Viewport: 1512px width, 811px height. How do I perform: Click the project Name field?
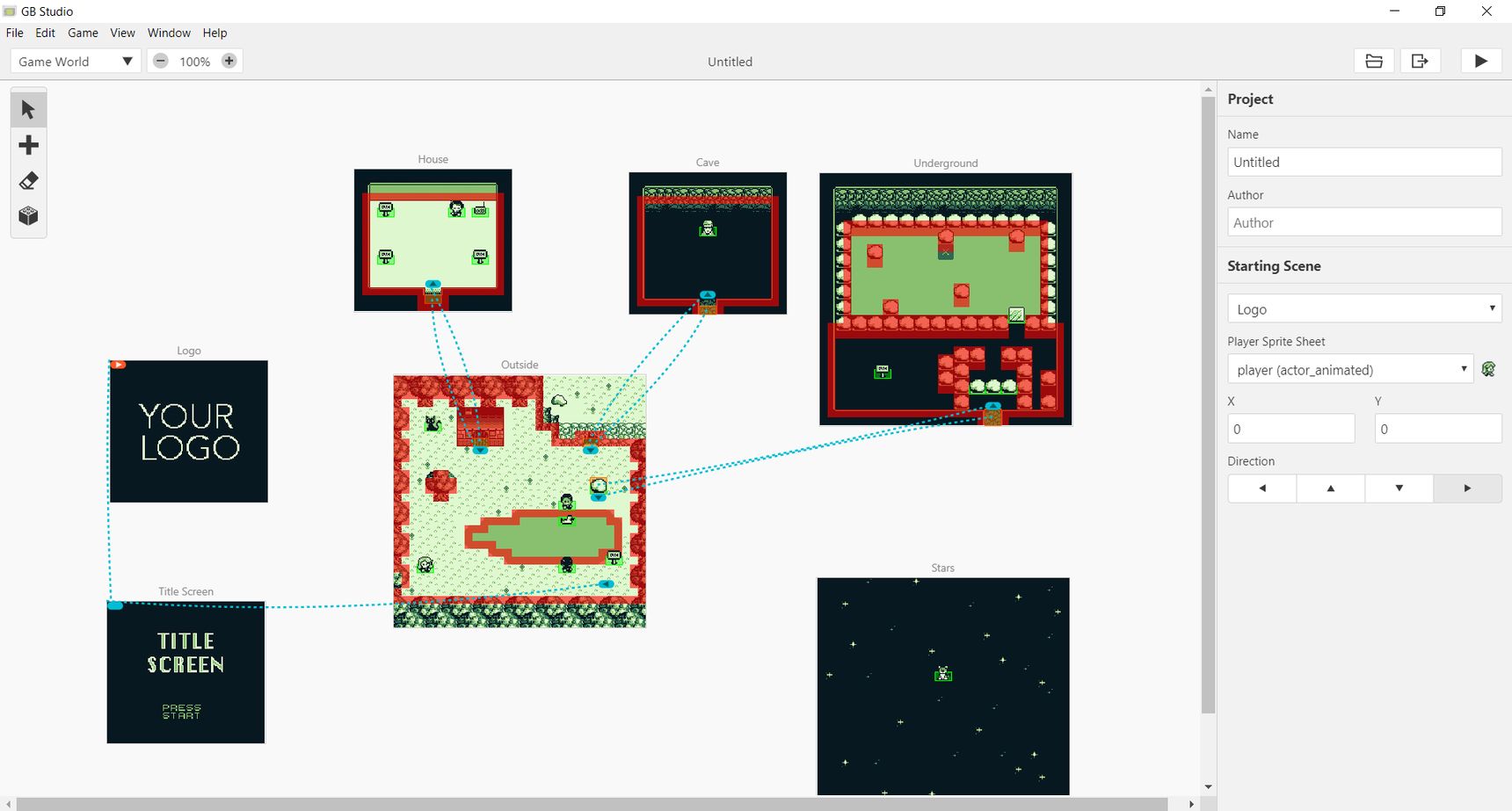point(1364,162)
